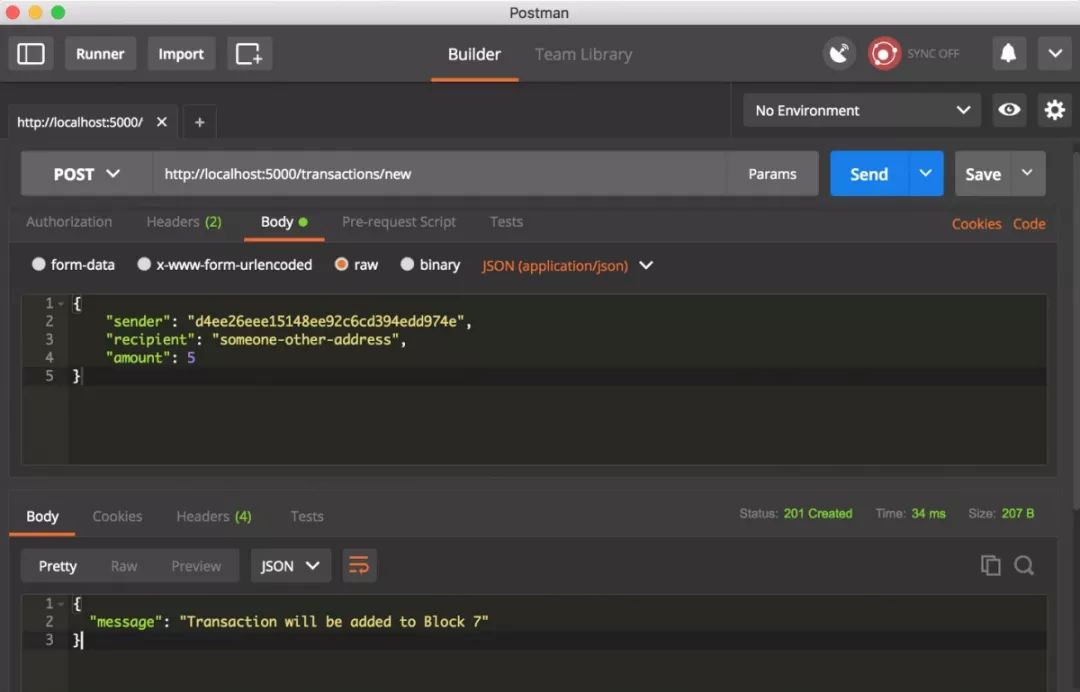The height and width of the screenshot is (692, 1080).
Task: Open environment quick look eye icon
Action: tap(1010, 110)
